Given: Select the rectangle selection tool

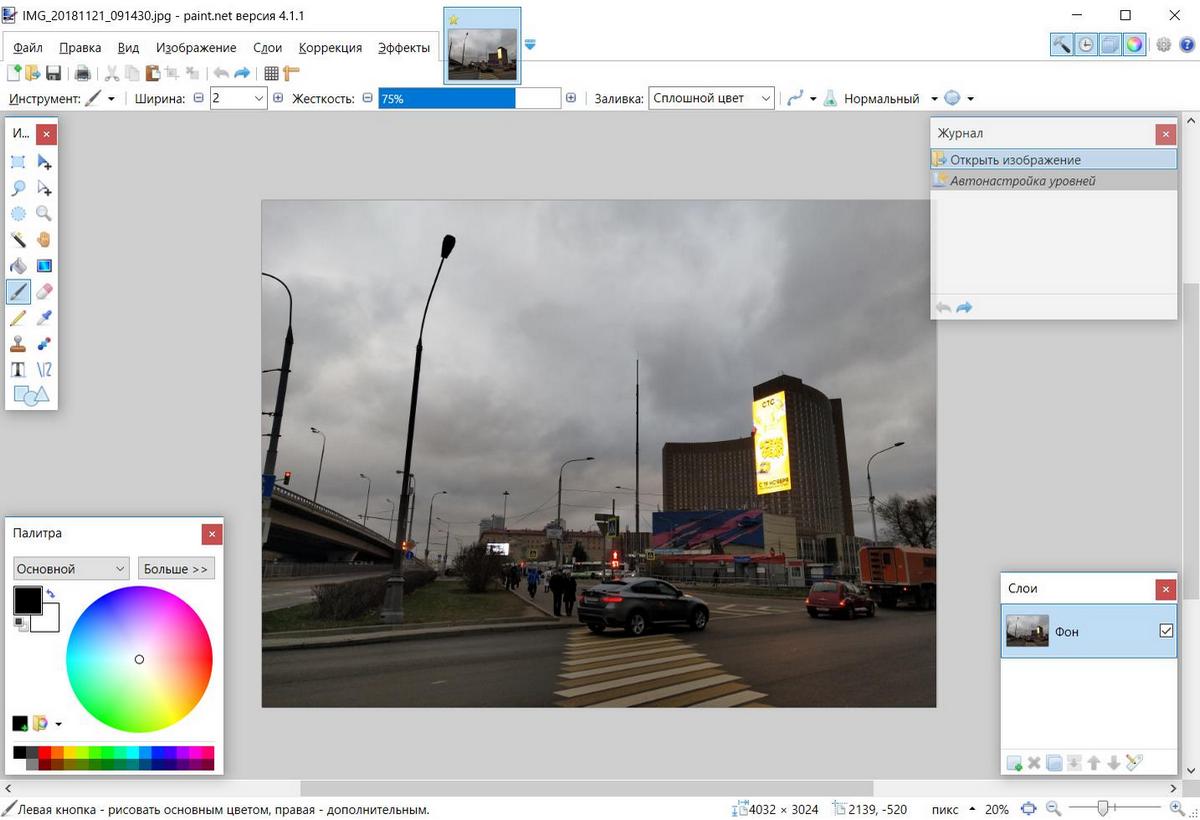Looking at the screenshot, I should [x=16, y=161].
